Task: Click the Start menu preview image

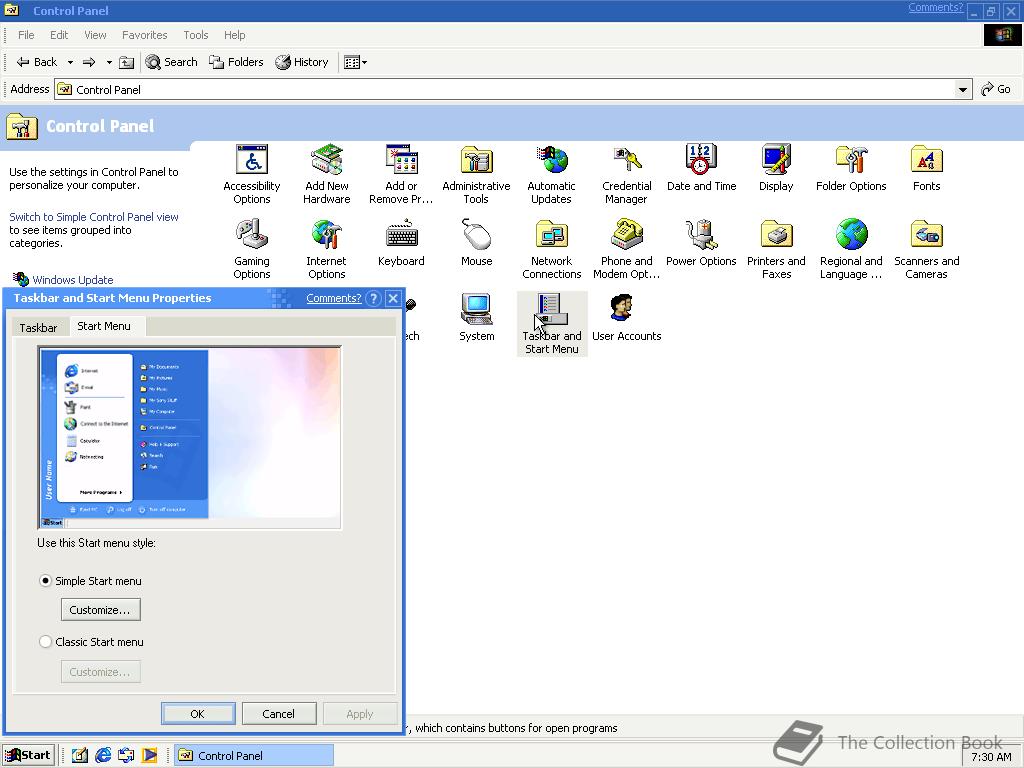Action: tap(189, 438)
